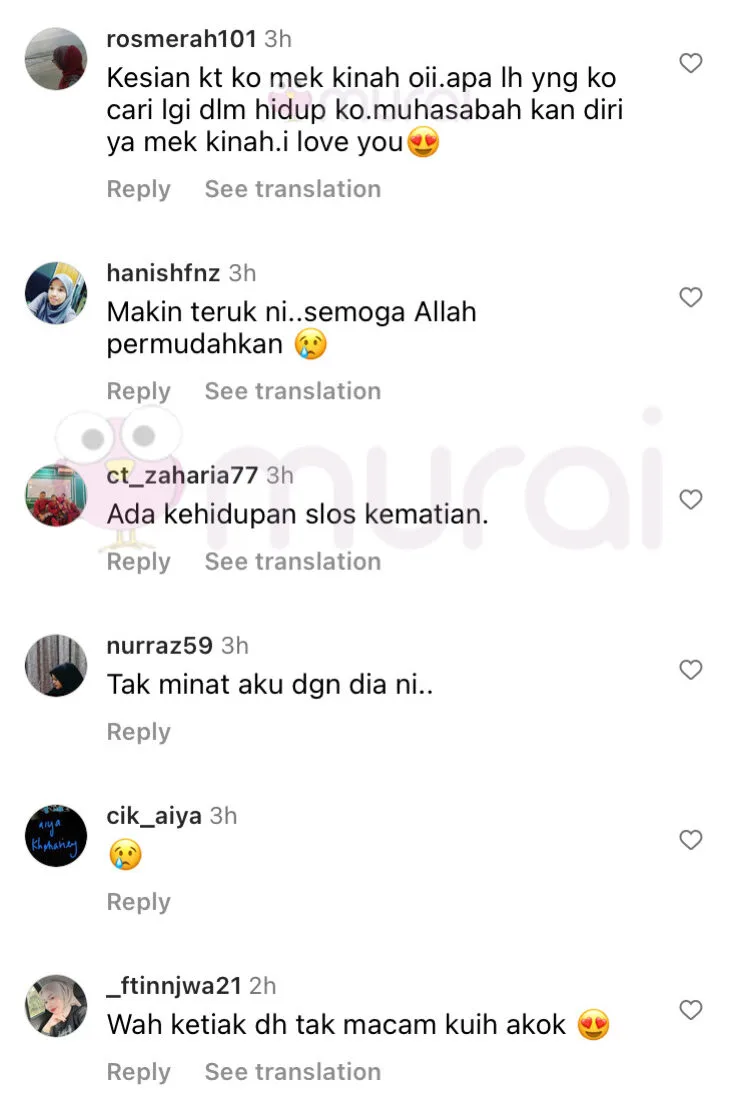Translate ct_zaharia77's comment
This screenshot has width=748, height=1104.
tap(293, 561)
